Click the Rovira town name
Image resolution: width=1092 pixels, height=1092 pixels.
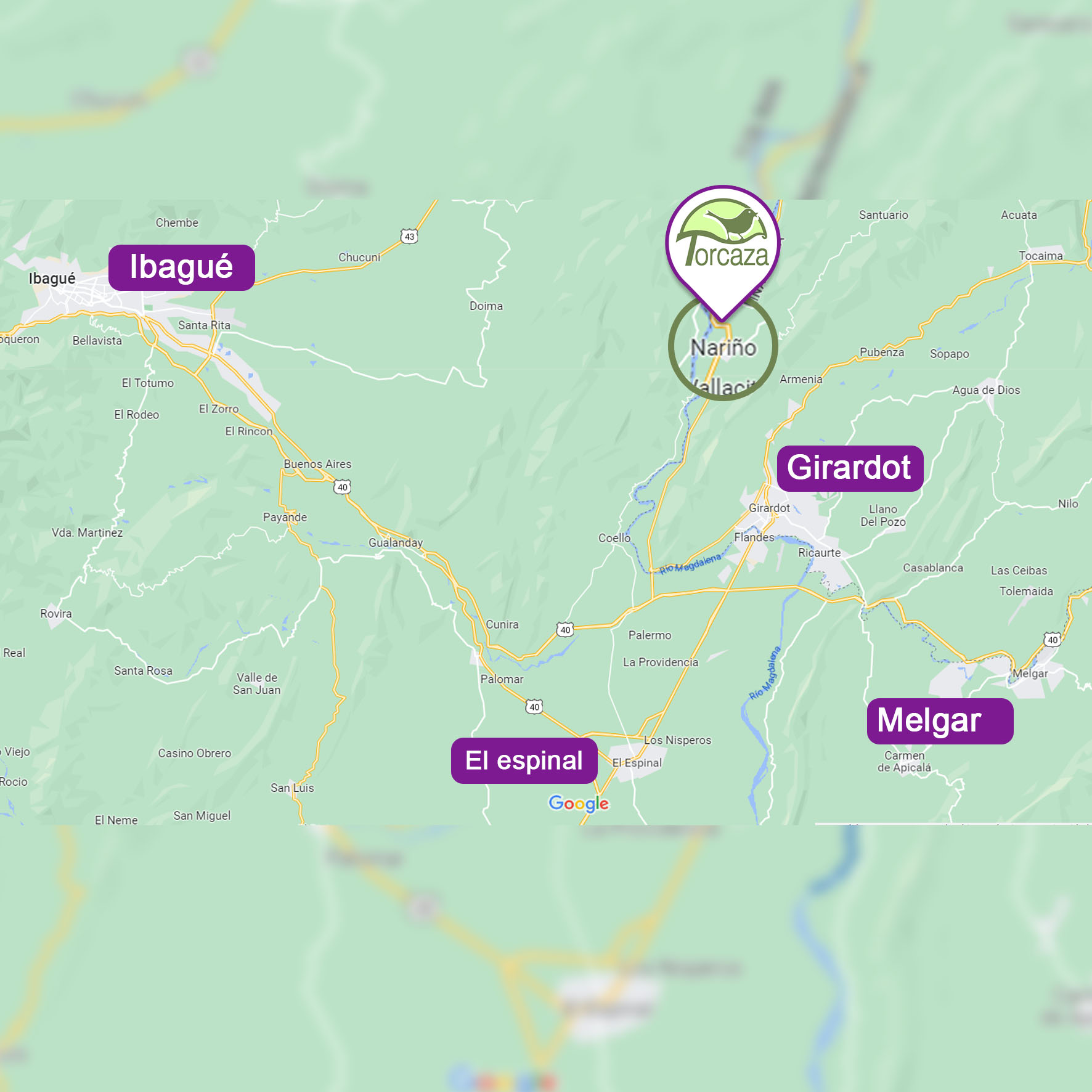pos(56,613)
